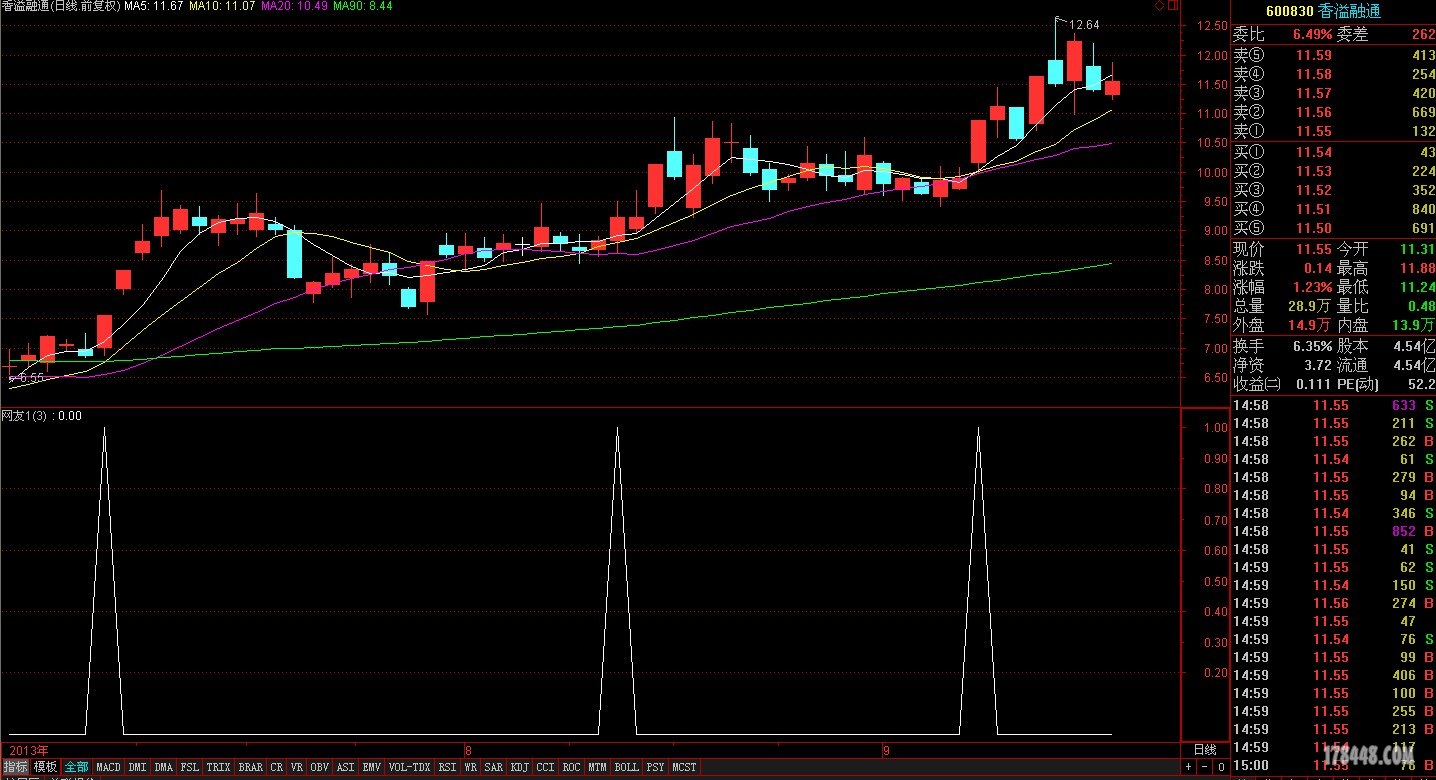Choose the BOLL indicator
Viewport: 1436px width, 780px height.
pyautogui.click(x=626, y=767)
